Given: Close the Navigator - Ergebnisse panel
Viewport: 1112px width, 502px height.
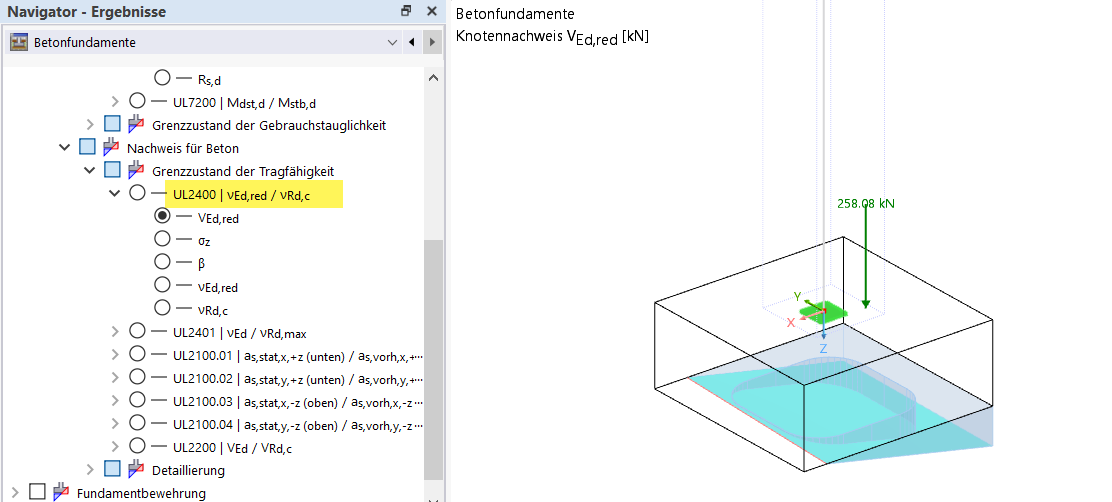Looking at the screenshot, I should click(x=431, y=11).
